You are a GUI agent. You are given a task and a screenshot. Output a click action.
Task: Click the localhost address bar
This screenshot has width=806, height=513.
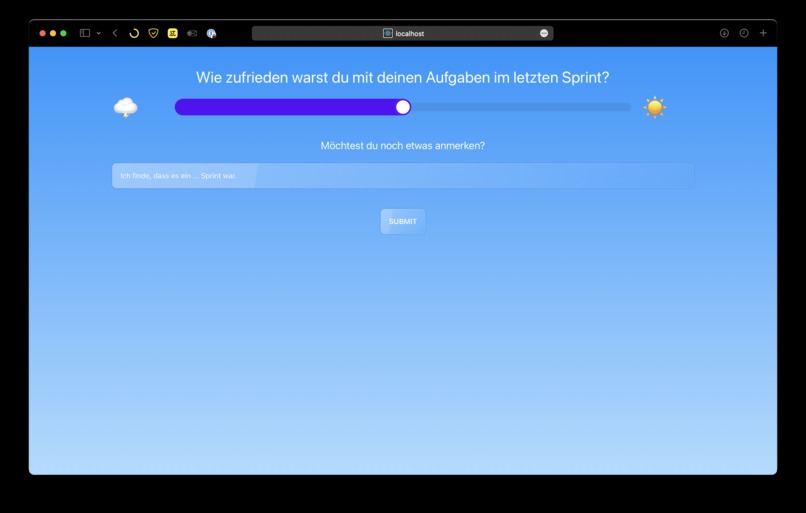pos(402,33)
